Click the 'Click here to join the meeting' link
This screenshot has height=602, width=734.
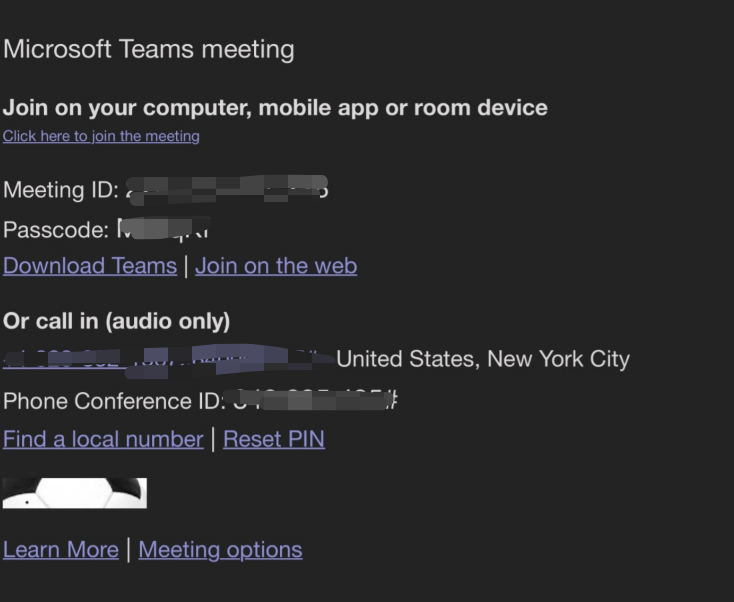click(x=101, y=136)
